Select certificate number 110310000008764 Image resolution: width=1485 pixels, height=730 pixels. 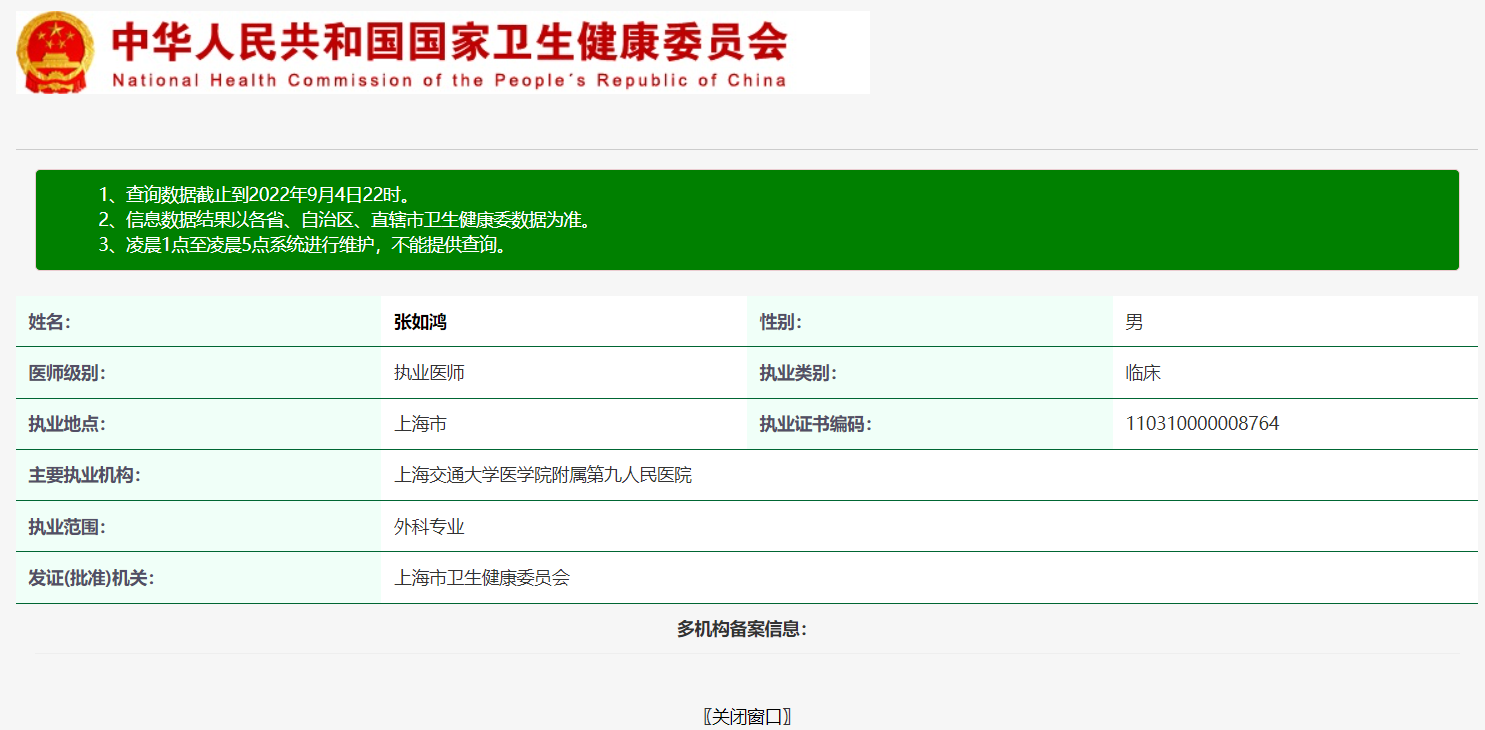1202,424
